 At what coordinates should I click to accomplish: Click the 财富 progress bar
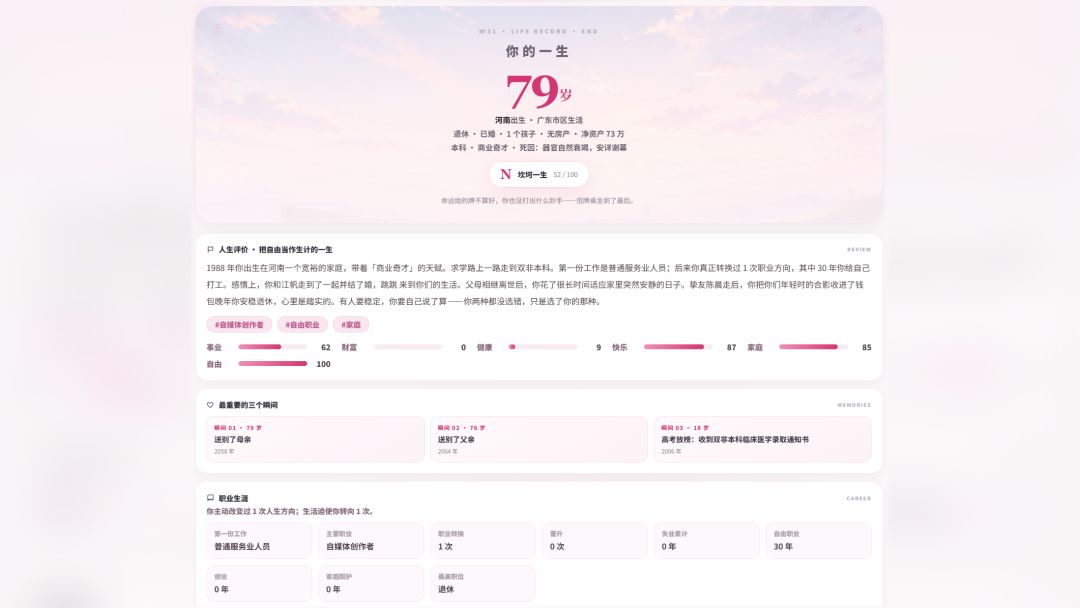[408, 347]
